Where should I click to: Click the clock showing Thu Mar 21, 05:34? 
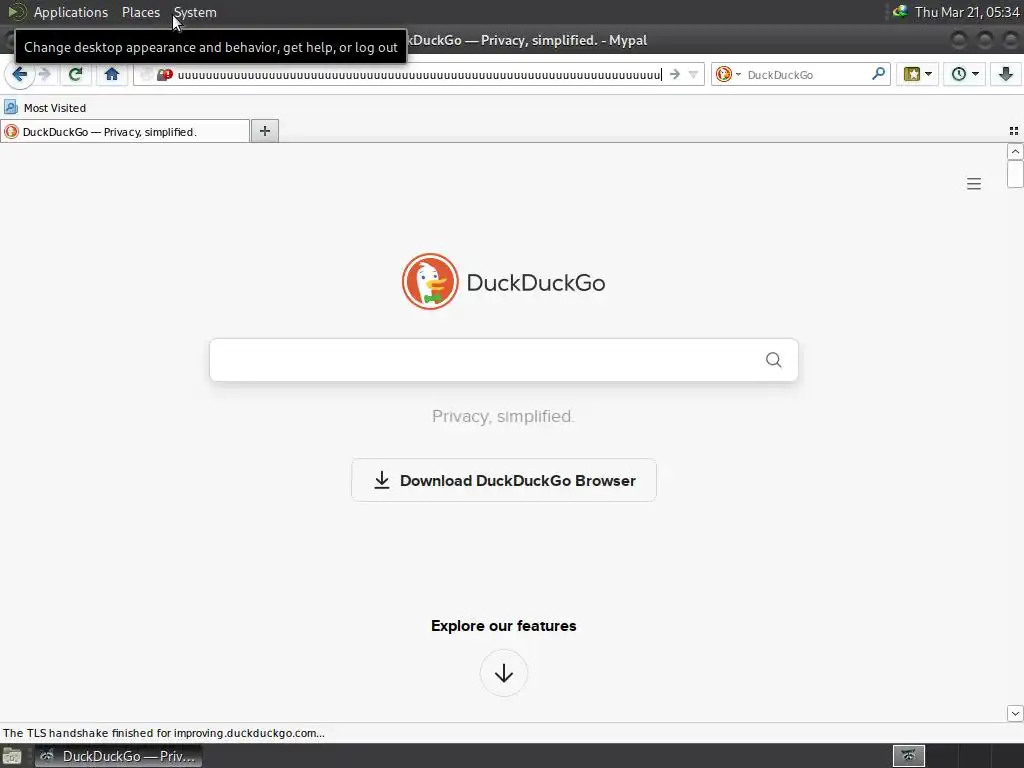pos(967,12)
